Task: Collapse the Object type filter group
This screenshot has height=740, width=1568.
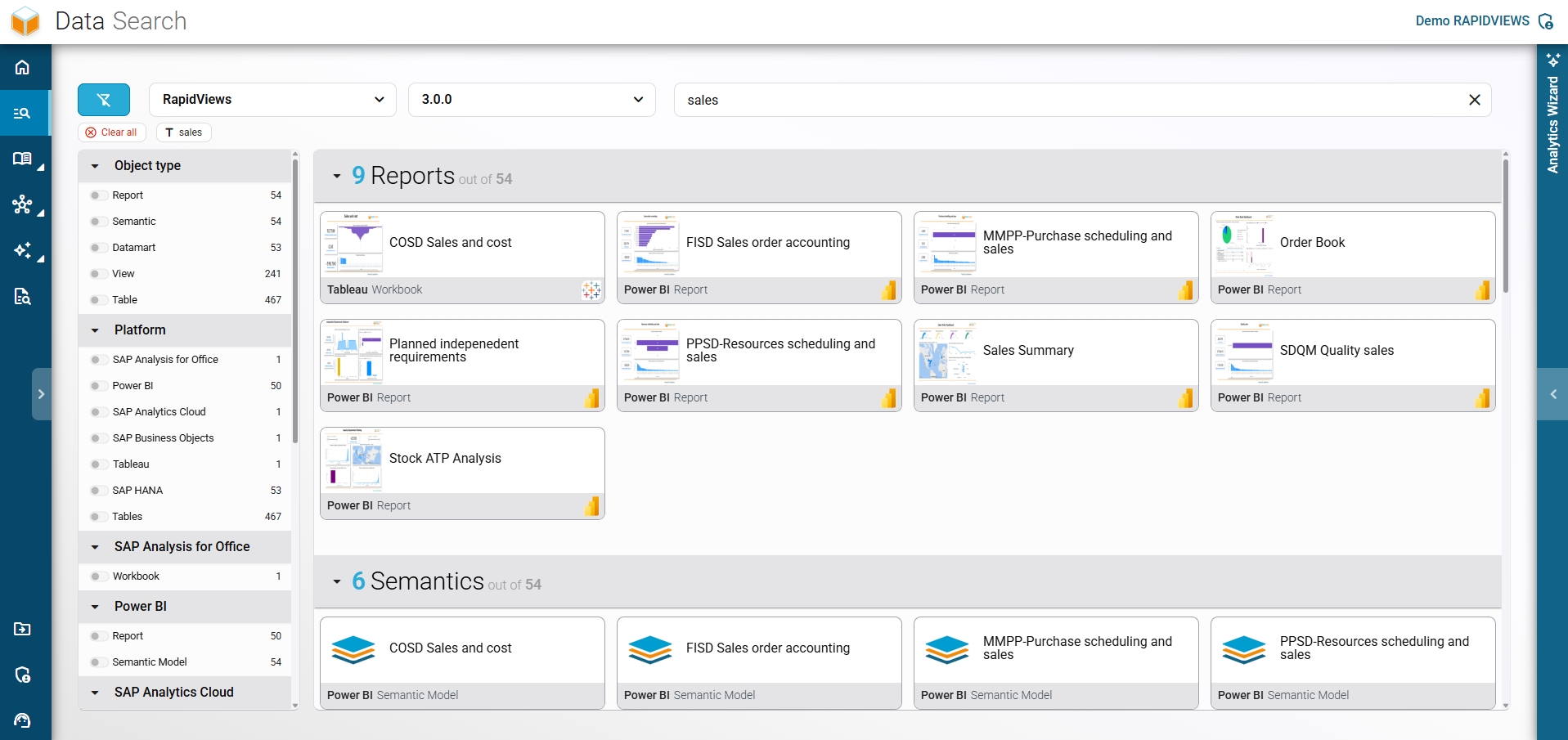Action: 95,166
